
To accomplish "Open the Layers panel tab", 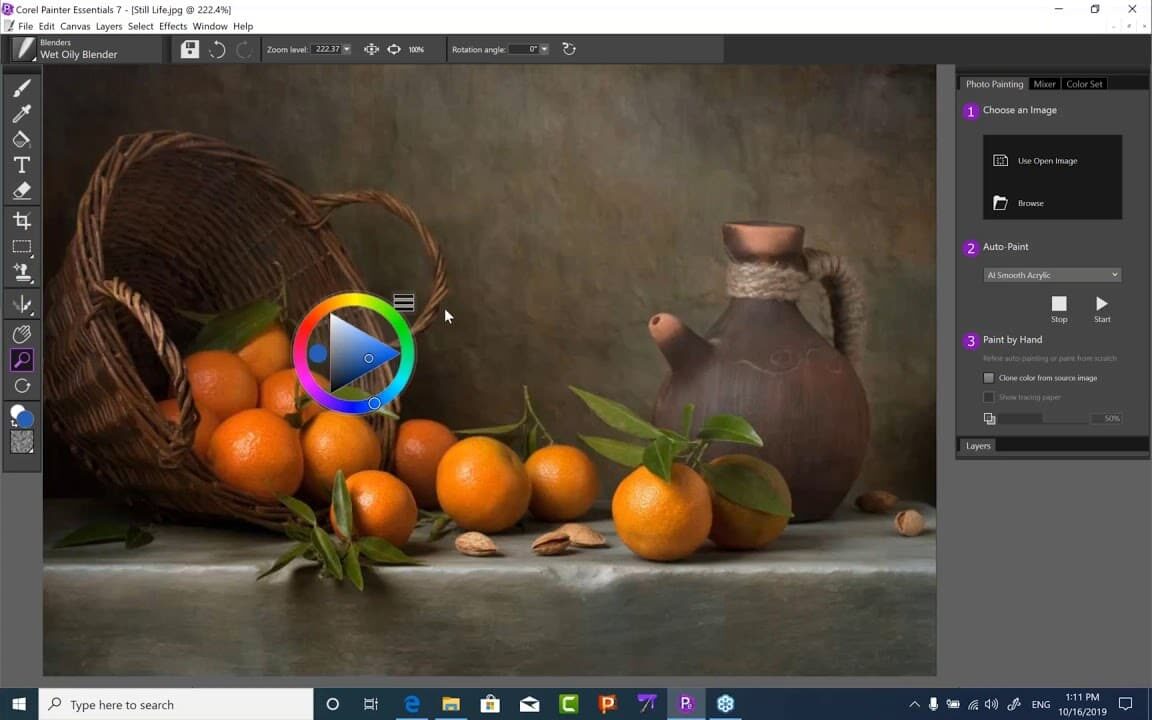I will click(978, 446).
